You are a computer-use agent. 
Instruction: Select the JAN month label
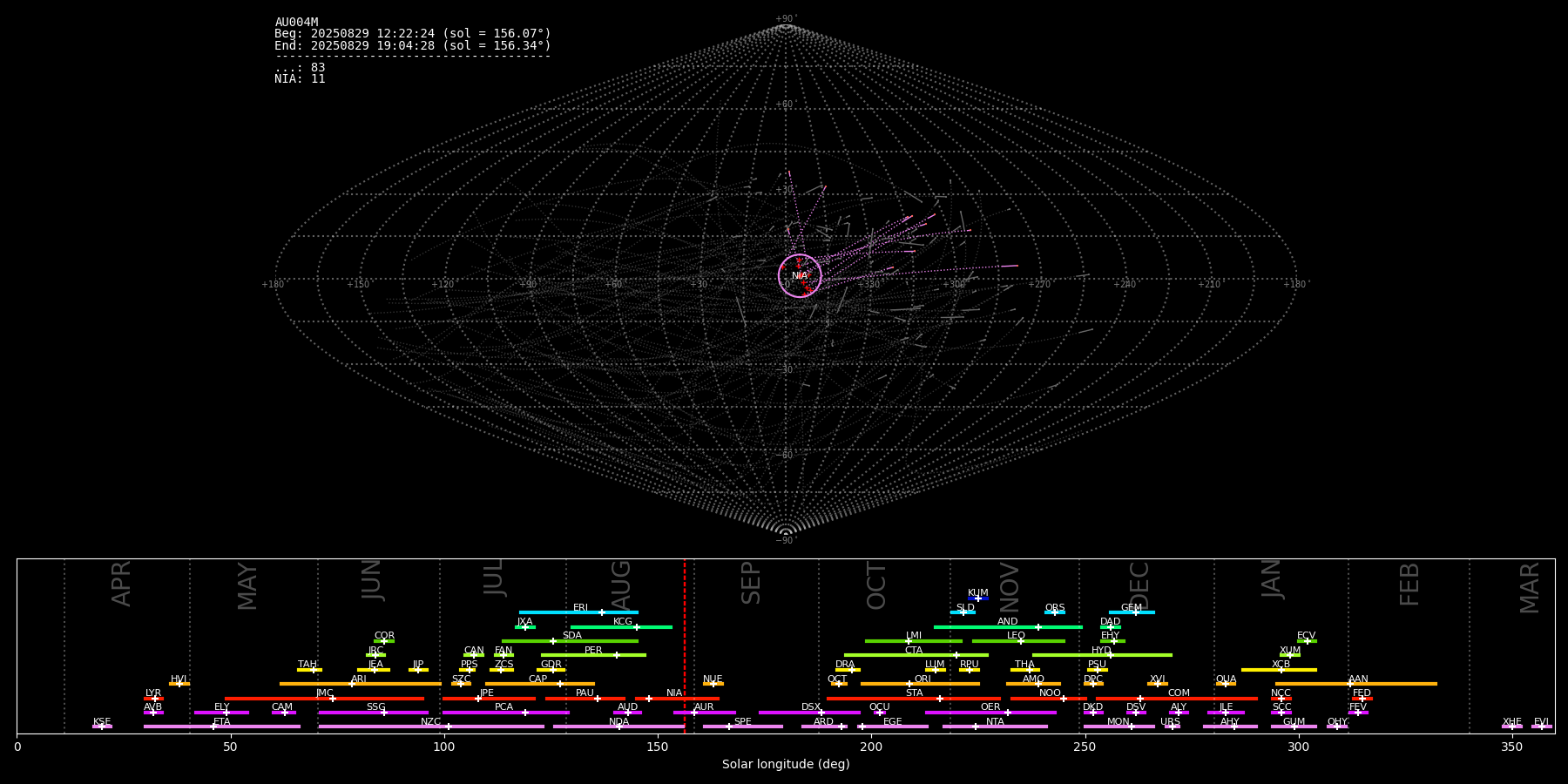1272,579
